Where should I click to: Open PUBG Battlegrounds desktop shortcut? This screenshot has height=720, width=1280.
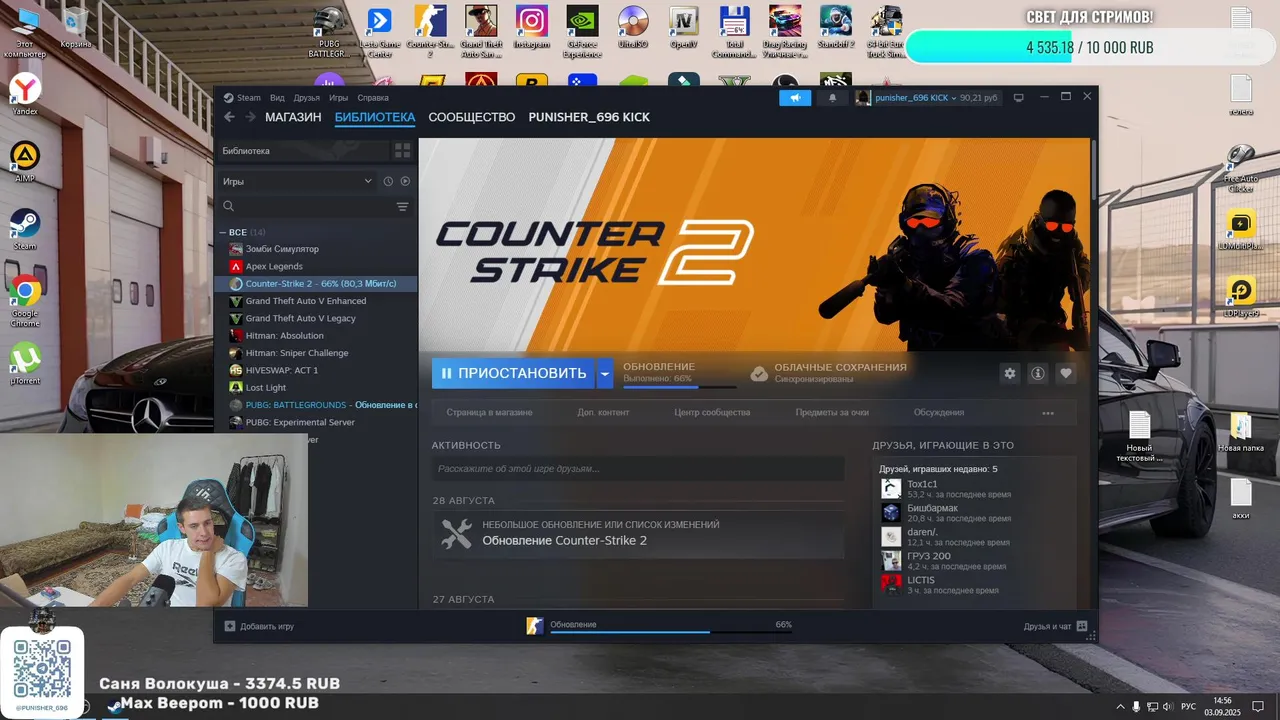(x=329, y=32)
